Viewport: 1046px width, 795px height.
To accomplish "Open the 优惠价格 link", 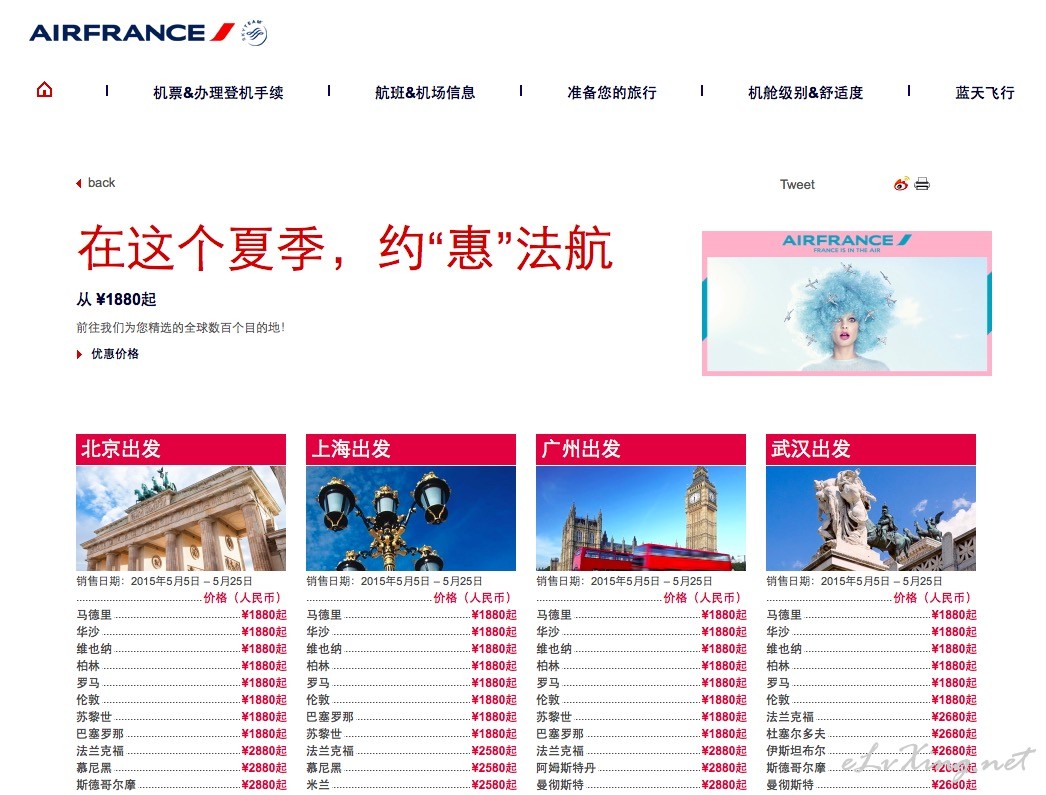I will tap(115, 353).
